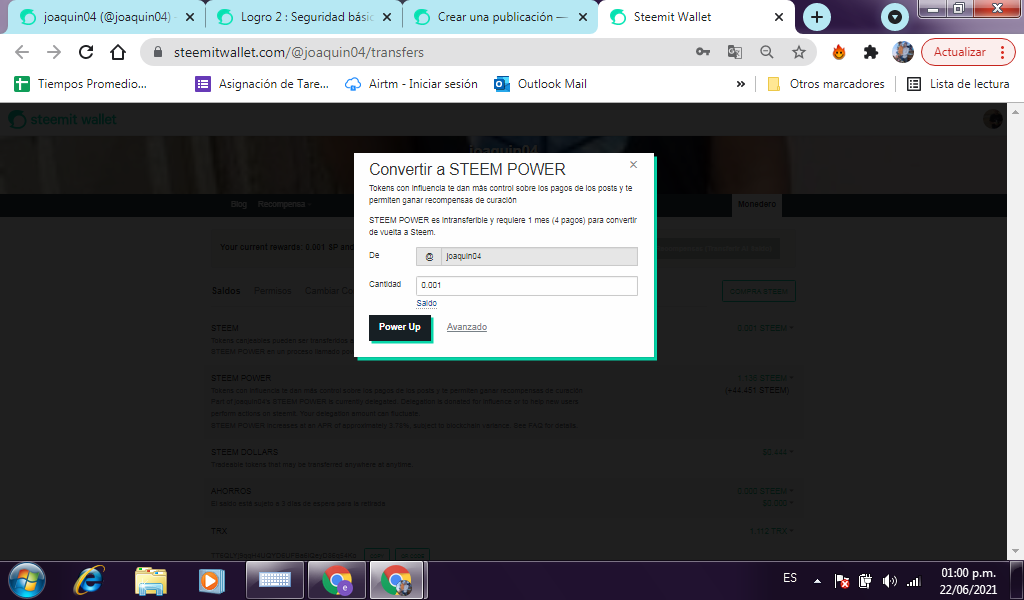The image size is (1024, 600).
Task: Open the zoom magnifier icon
Action: (x=767, y=52)
